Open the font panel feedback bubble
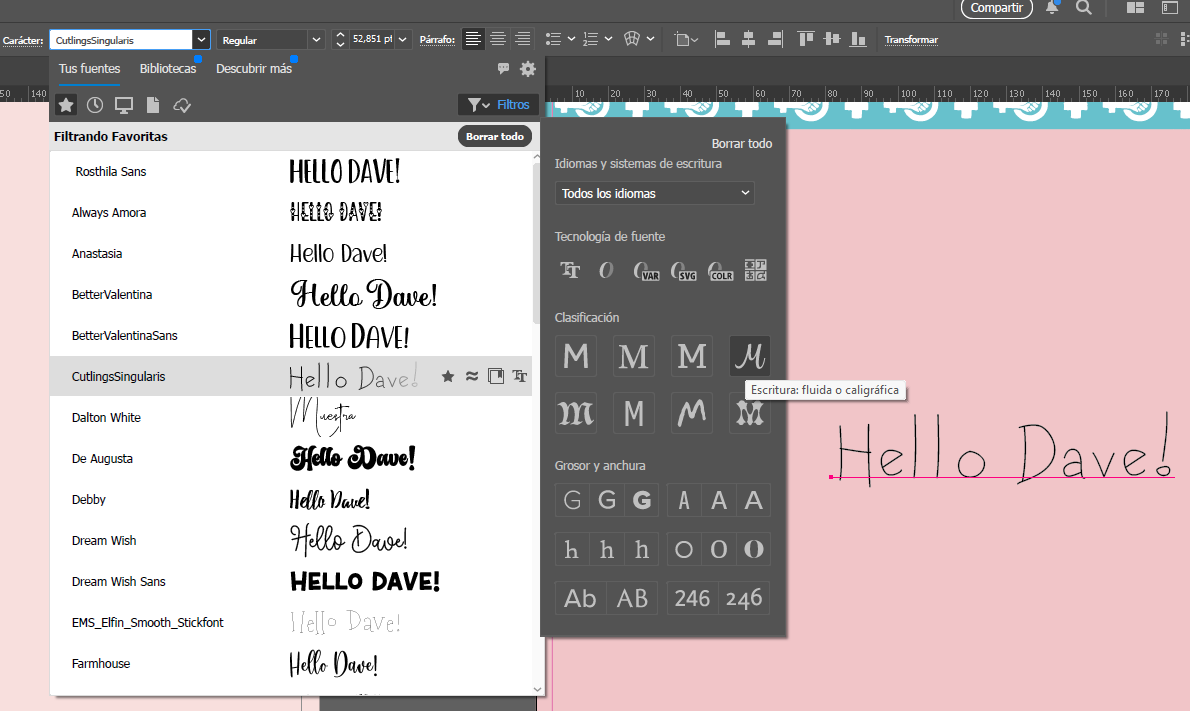 click(x=503, y=68)
